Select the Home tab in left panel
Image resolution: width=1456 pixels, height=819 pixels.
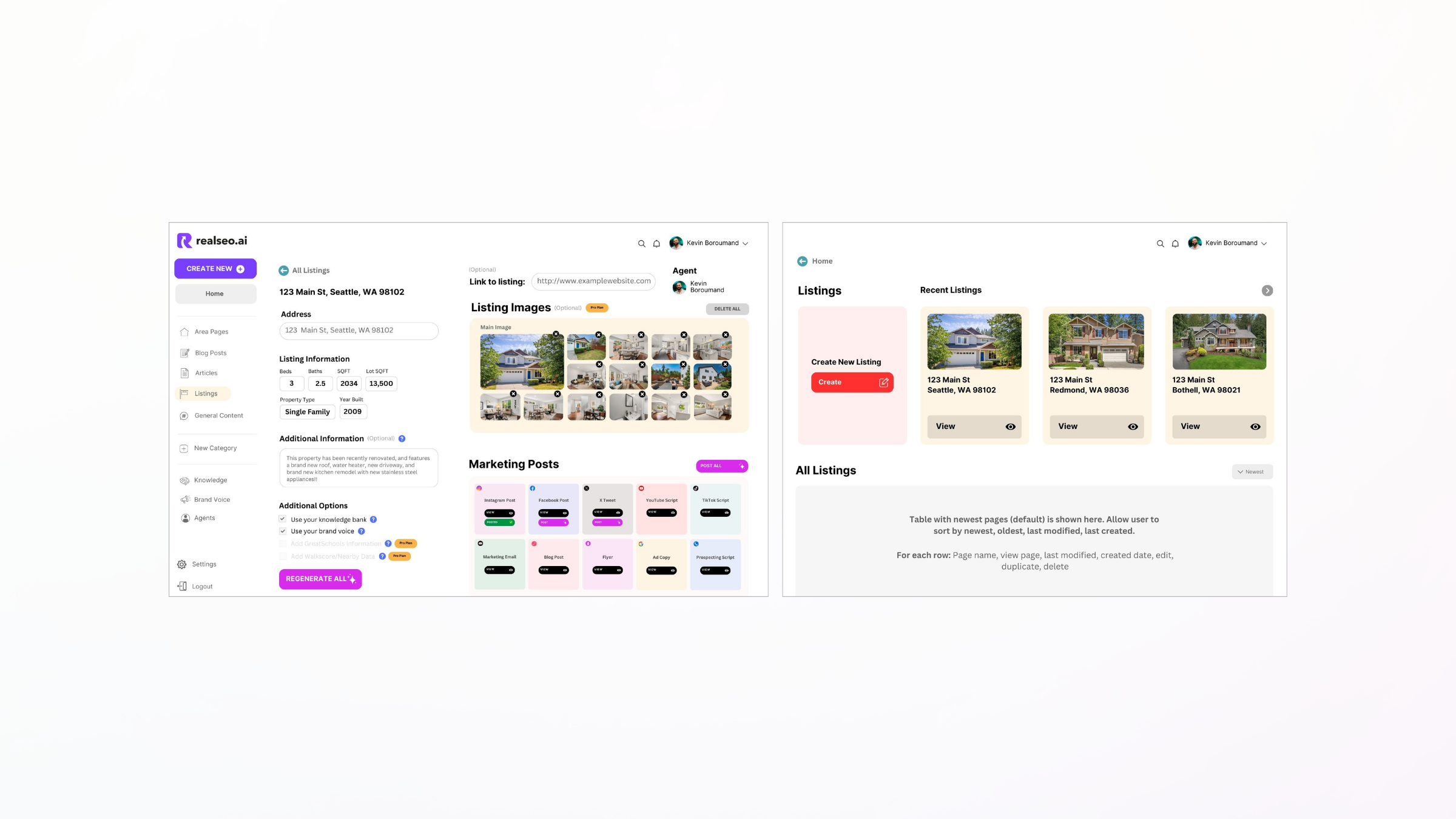[215, 293]
